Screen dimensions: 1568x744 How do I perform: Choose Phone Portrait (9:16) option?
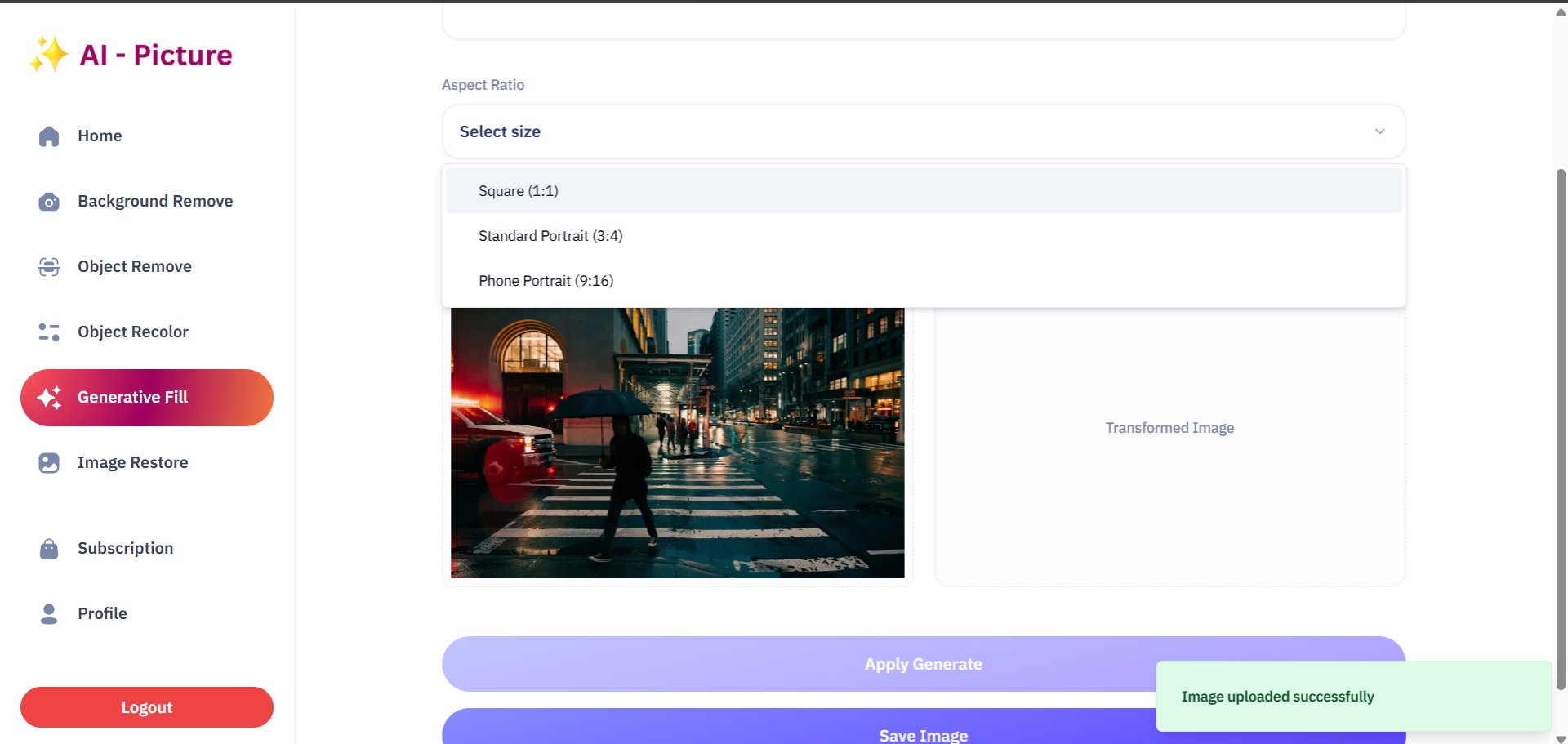(x=924, y=281)
